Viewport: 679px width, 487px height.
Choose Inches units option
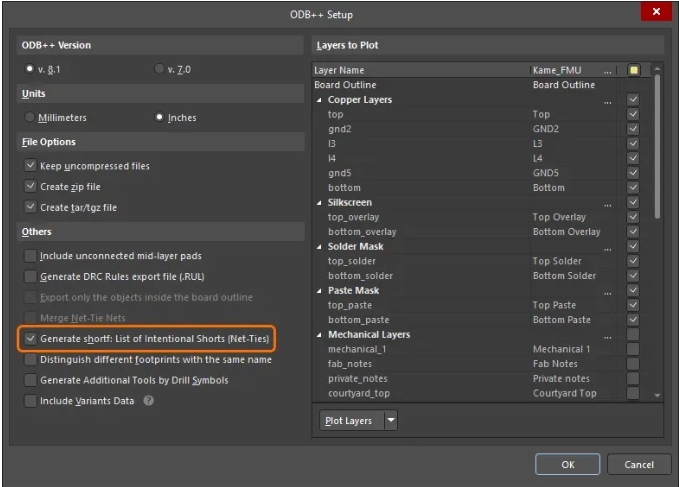159,117
